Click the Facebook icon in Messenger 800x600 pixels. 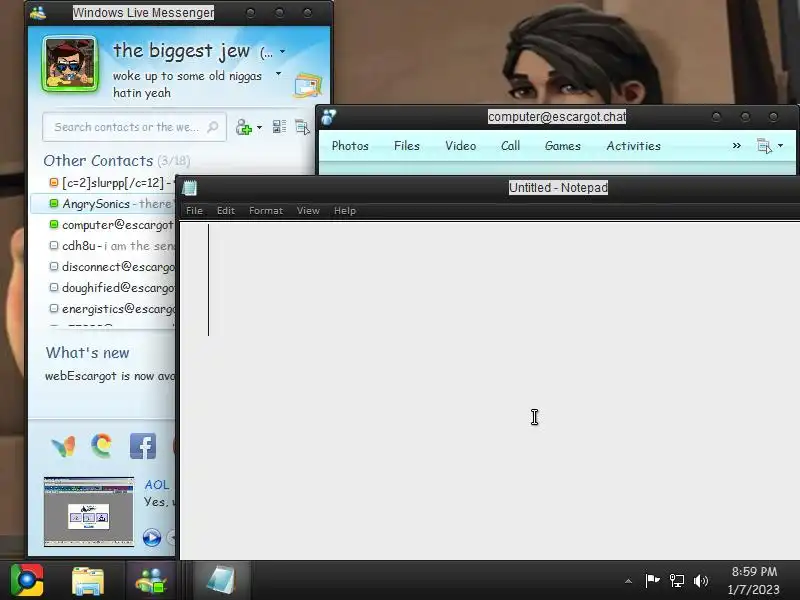coord(143,446)
